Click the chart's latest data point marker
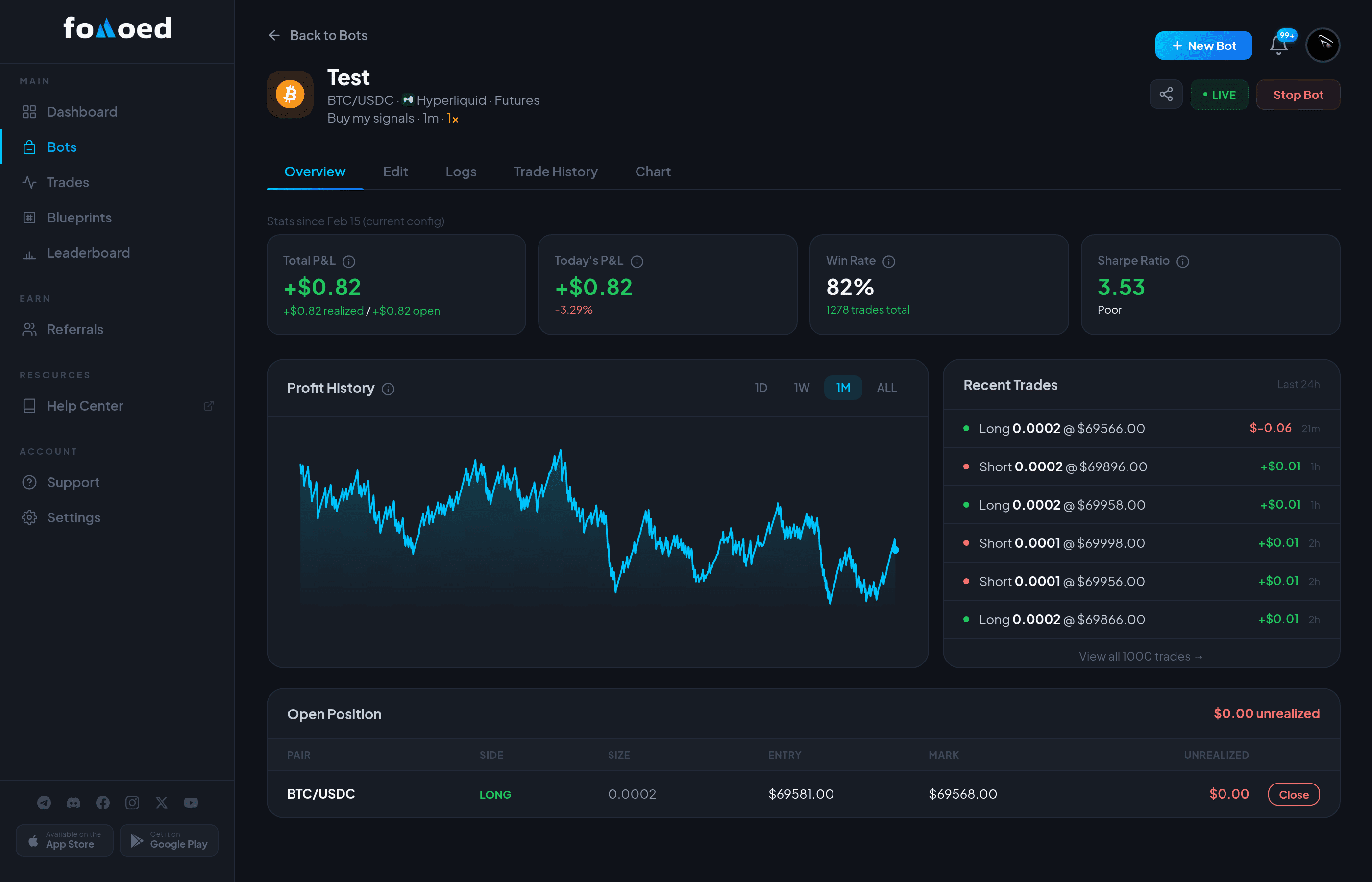 click(895, 550)
